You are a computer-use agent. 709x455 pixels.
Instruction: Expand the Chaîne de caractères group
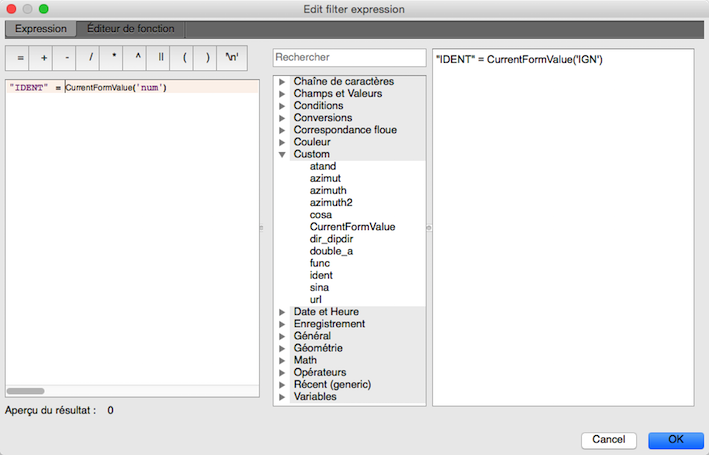tap(283, 82)
